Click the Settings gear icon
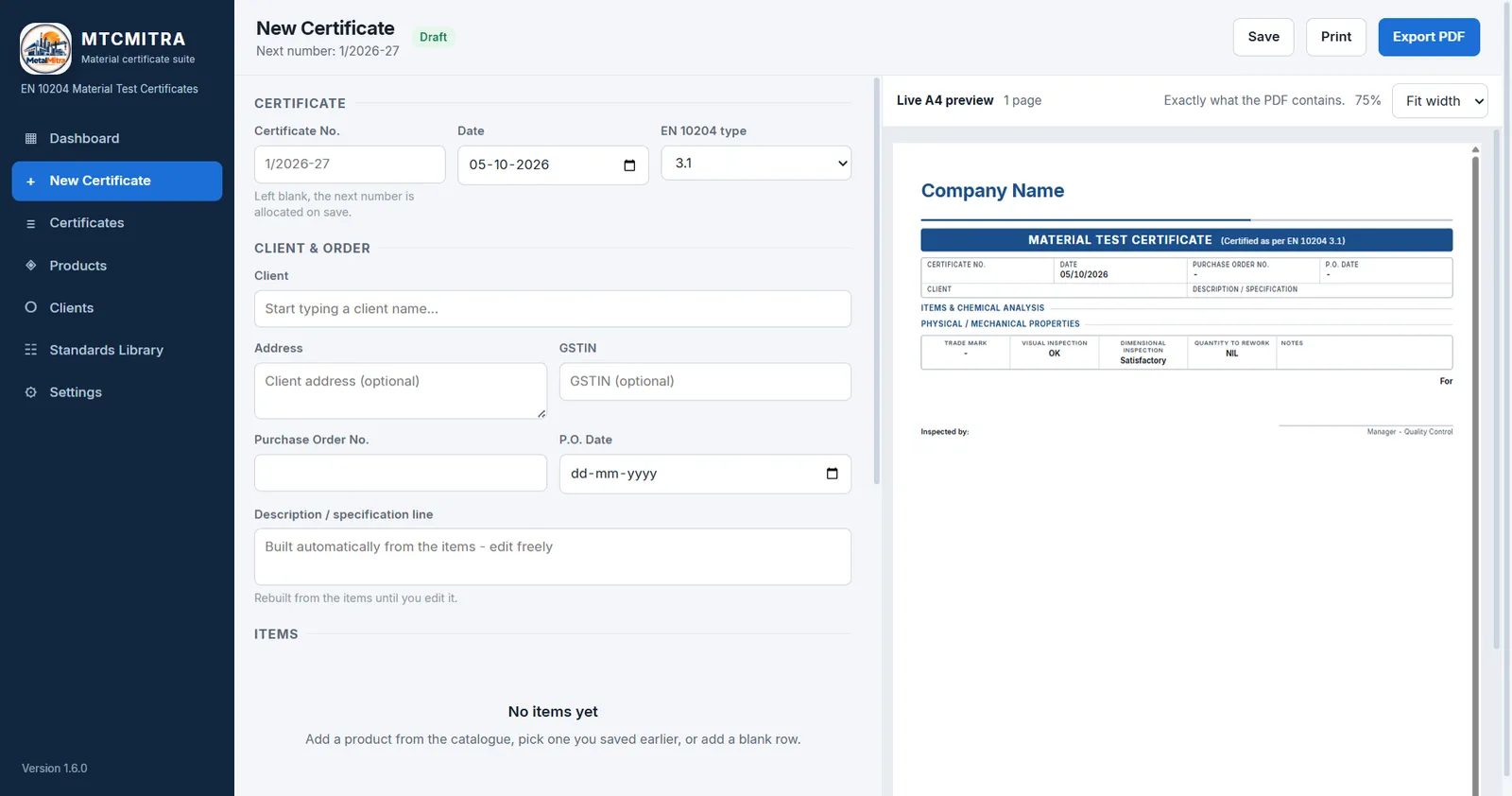Screen dimensions: 1512x796 [x=30, y=392]
